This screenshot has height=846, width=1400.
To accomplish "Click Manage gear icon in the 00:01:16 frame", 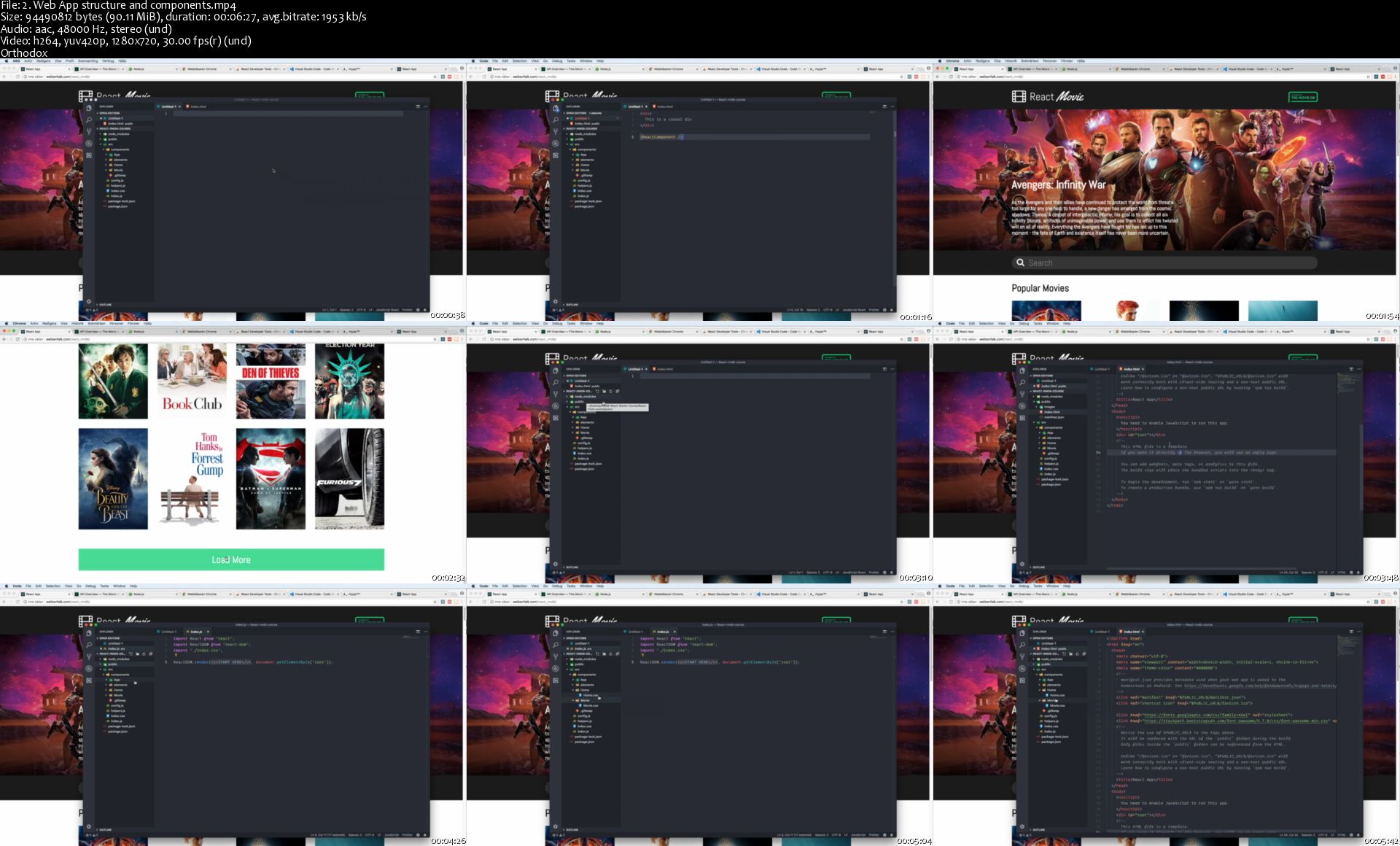I will pyautogui.click(x=555, y=302).
